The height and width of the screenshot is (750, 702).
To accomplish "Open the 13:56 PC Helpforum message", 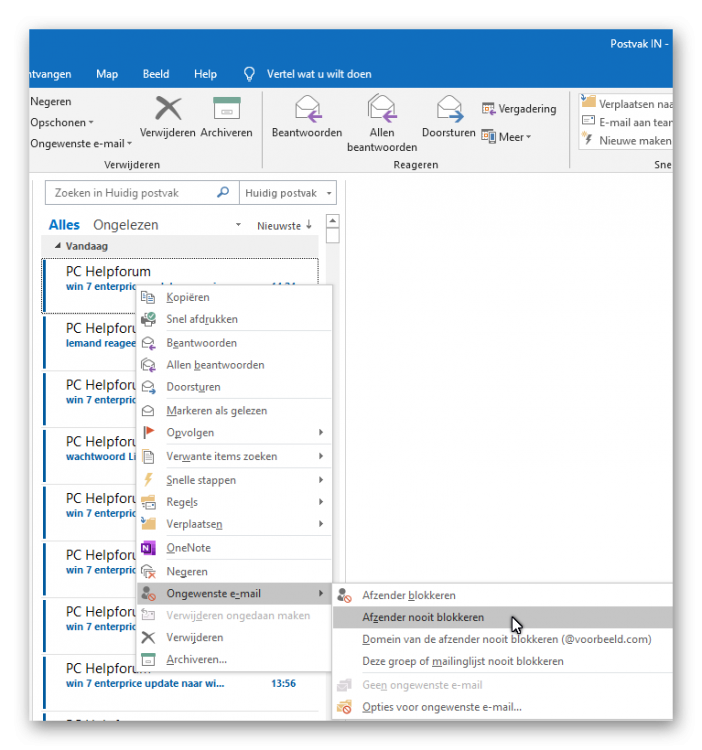I will (181, 683).
